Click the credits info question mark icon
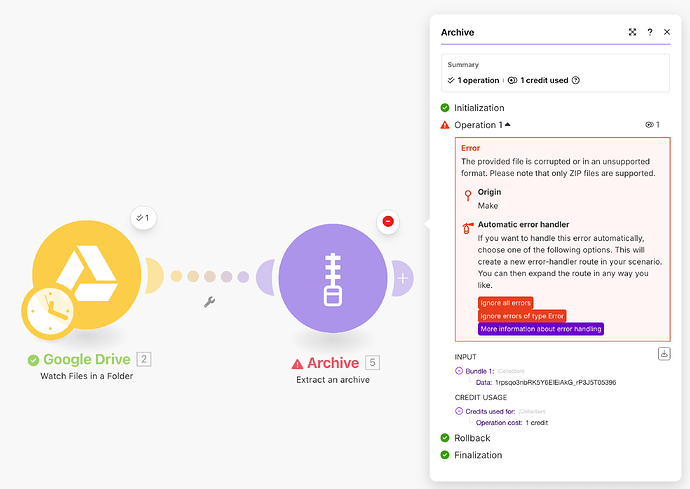The width and height of the screenshot is (690, 489). point(576,80)
